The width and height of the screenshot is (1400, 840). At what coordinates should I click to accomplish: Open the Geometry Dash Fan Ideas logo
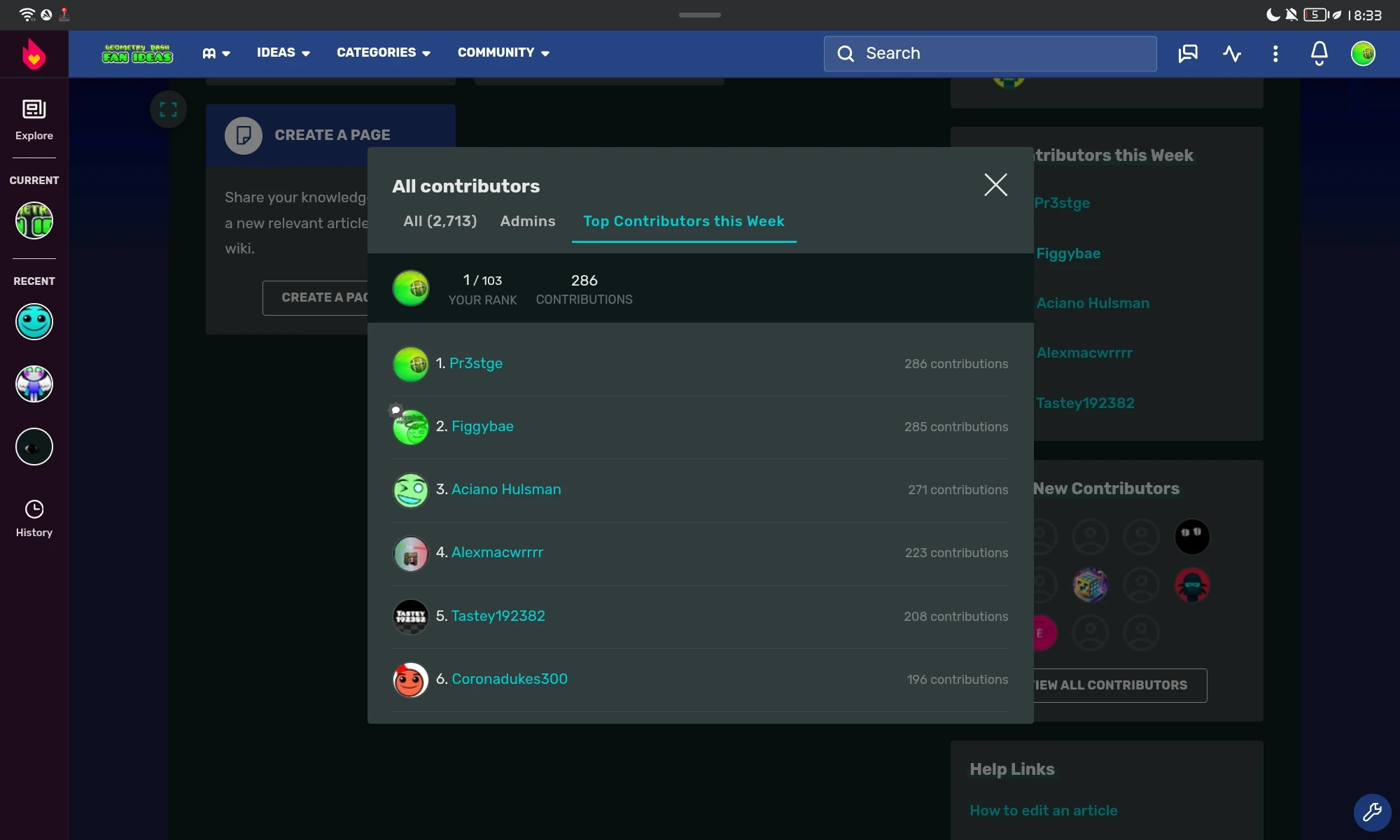click(137, 54)
